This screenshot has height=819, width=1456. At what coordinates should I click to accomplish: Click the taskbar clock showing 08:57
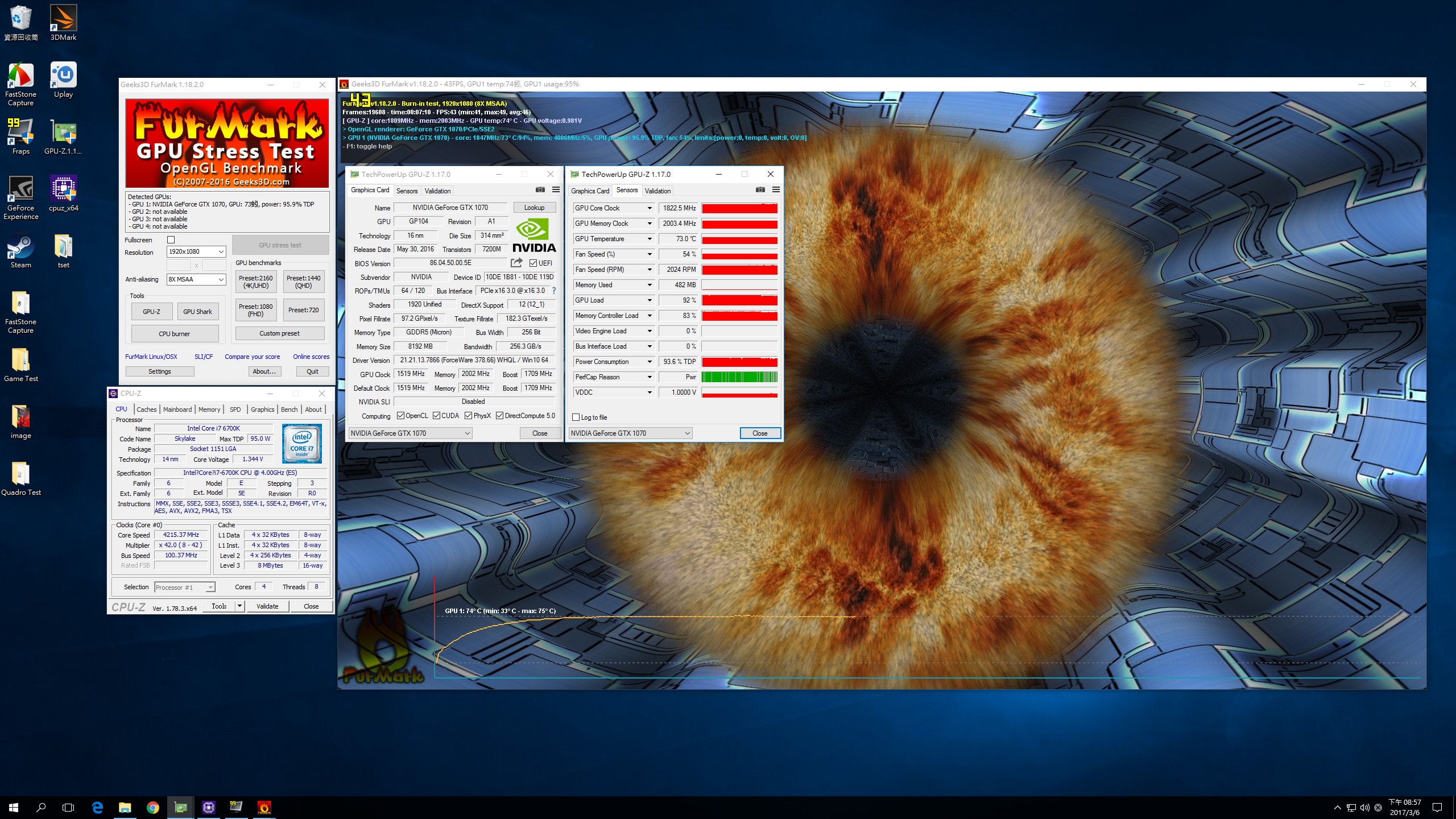pos(1404,807)
